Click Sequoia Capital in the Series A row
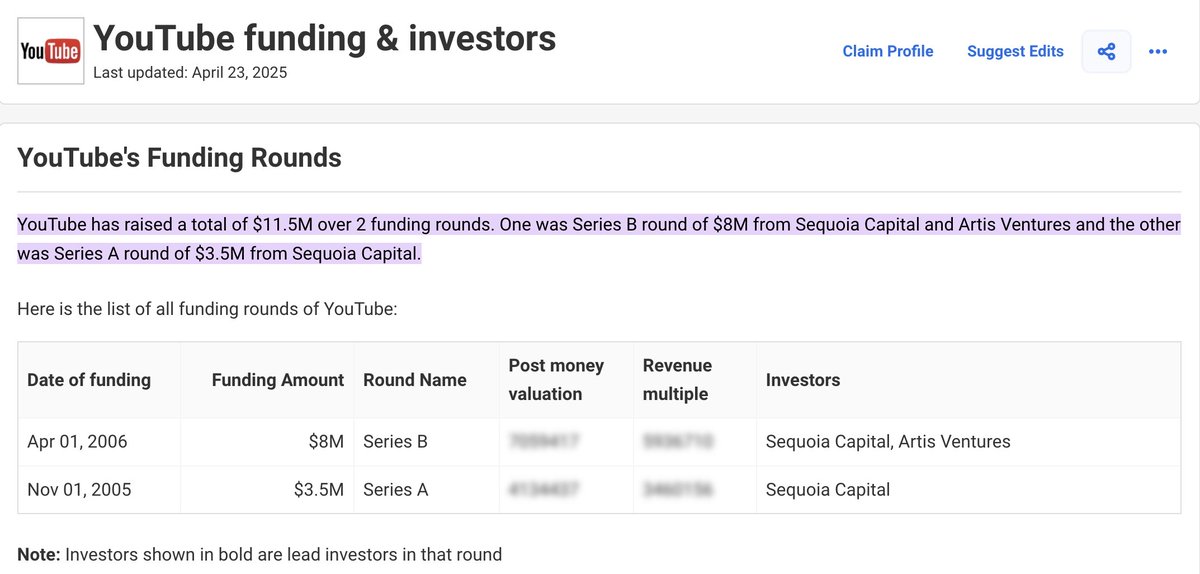 point(828,490)
